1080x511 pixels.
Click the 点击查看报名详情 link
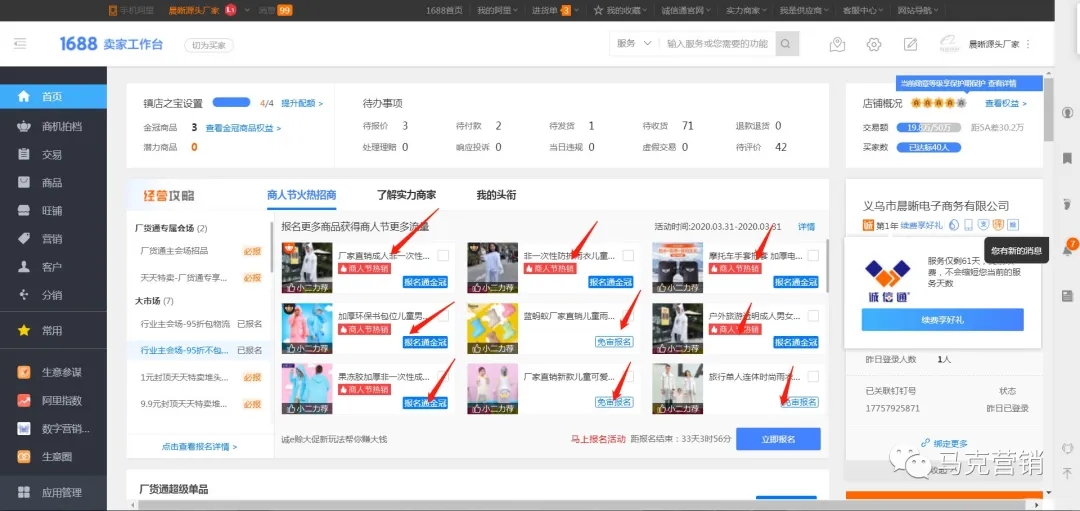[x=199, y=447]
